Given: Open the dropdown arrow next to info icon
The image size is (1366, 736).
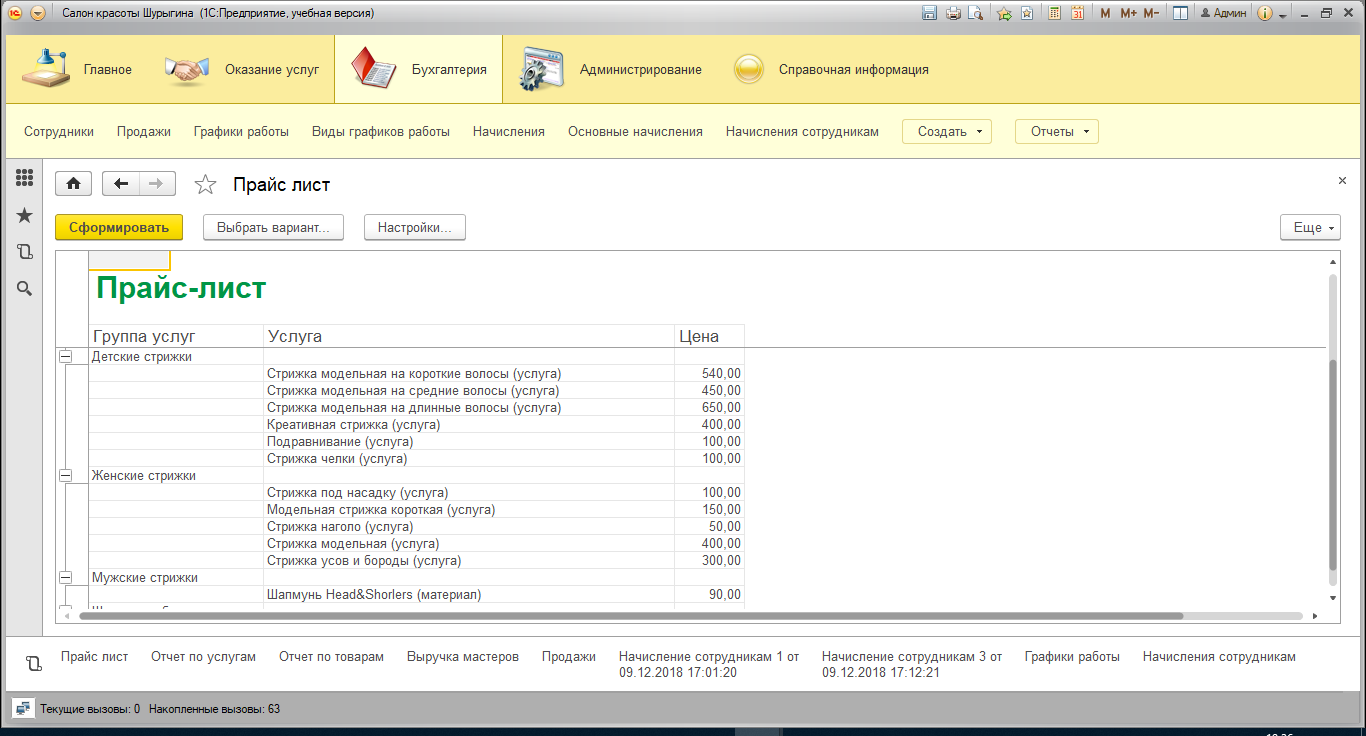Looking at the screenshot, I should pyautogui.click(x=1281, y=14).
